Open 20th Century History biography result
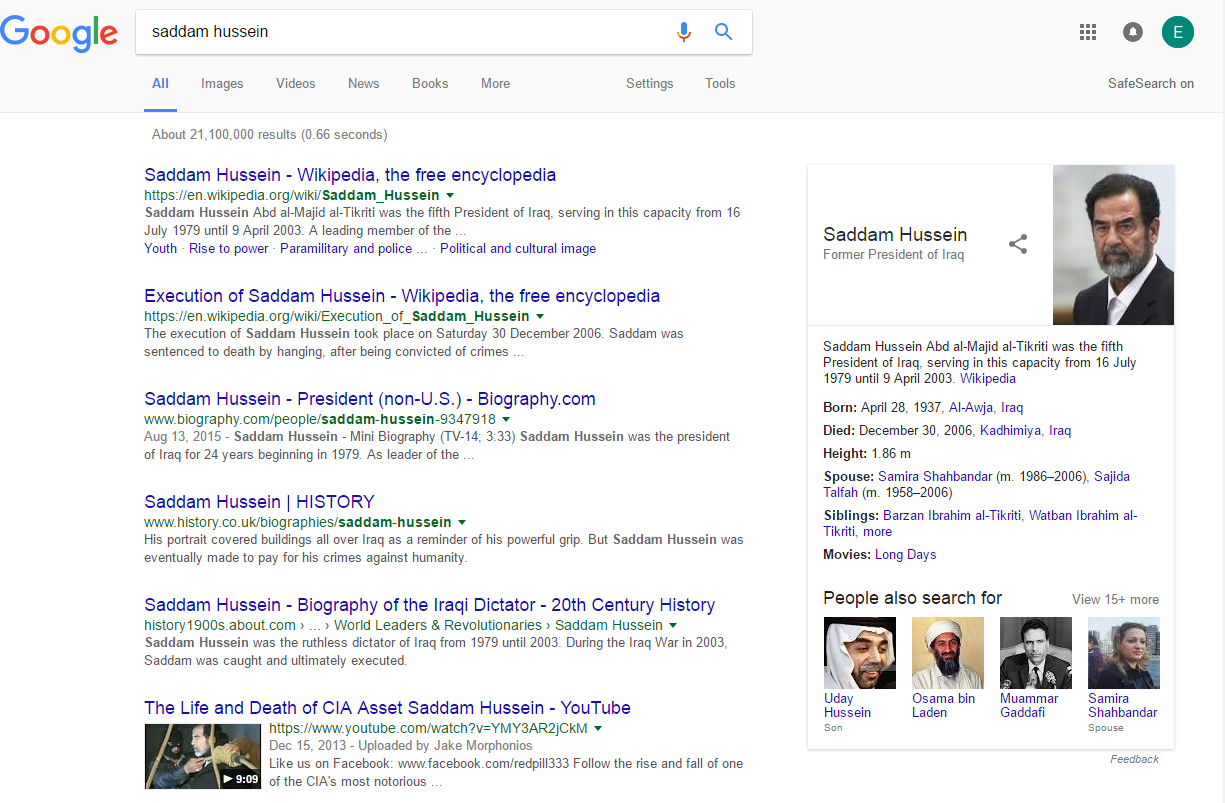Image resolution: width=1225 pixels, height=803 pixels. (430, 605)
